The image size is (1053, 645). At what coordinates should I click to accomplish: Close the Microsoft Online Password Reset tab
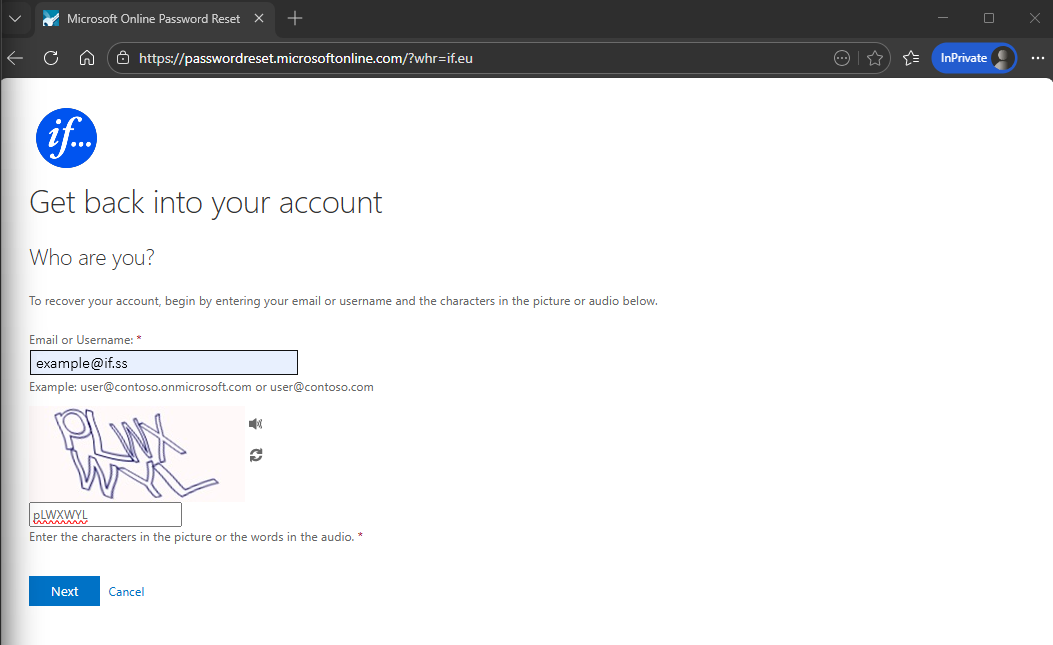[259, 18]
